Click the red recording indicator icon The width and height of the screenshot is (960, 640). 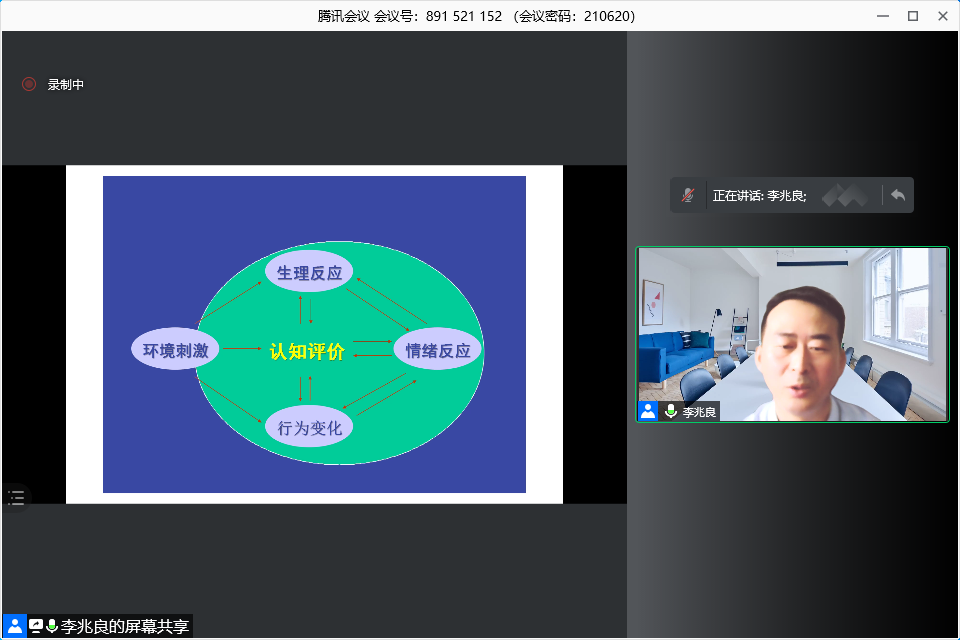coord(29,85)
